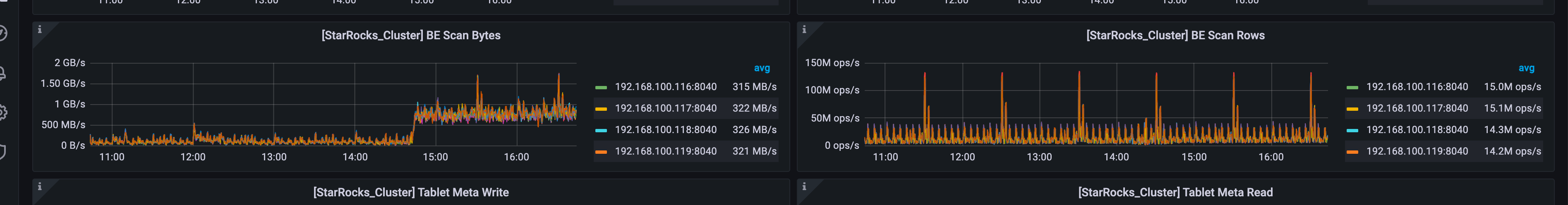This screenshot has height=205, width=1568.
Task: Toggle 192.168.100.116:8040 series in BE Scan Bytes legend
Action: point(665,87)
